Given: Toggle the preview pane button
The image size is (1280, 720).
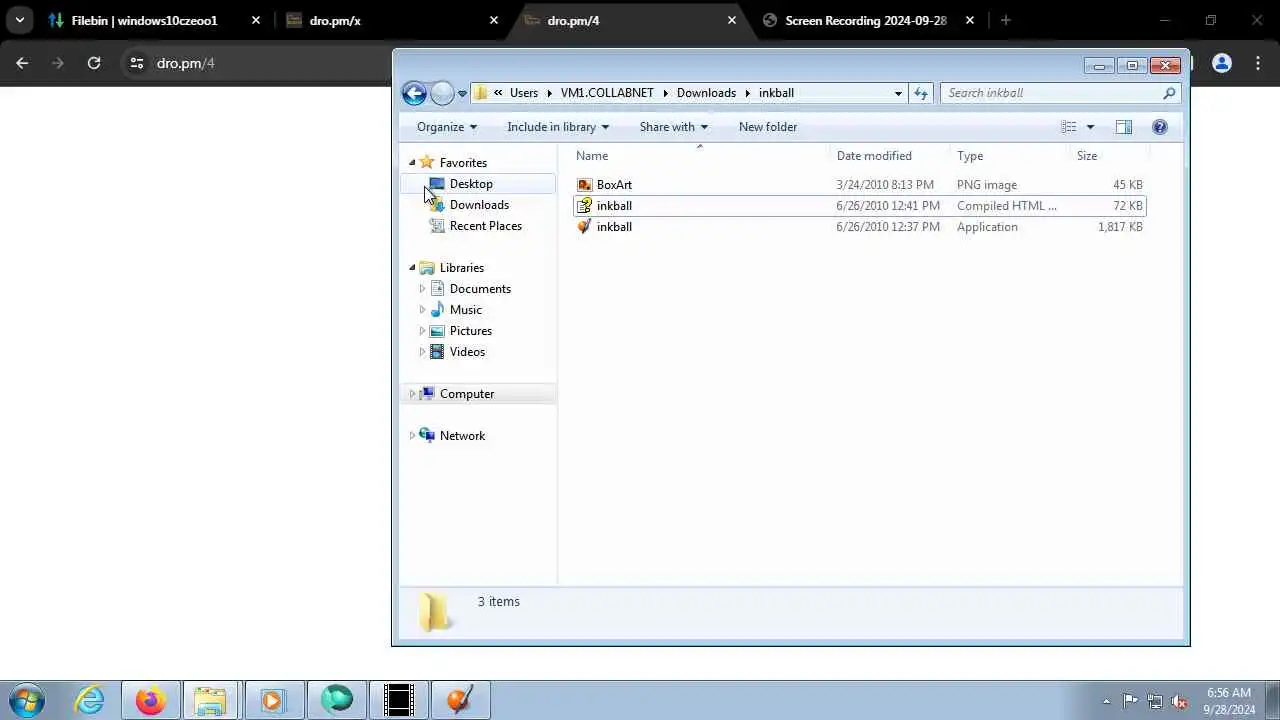Looking at the screenshot, I should click(1124, 127).
